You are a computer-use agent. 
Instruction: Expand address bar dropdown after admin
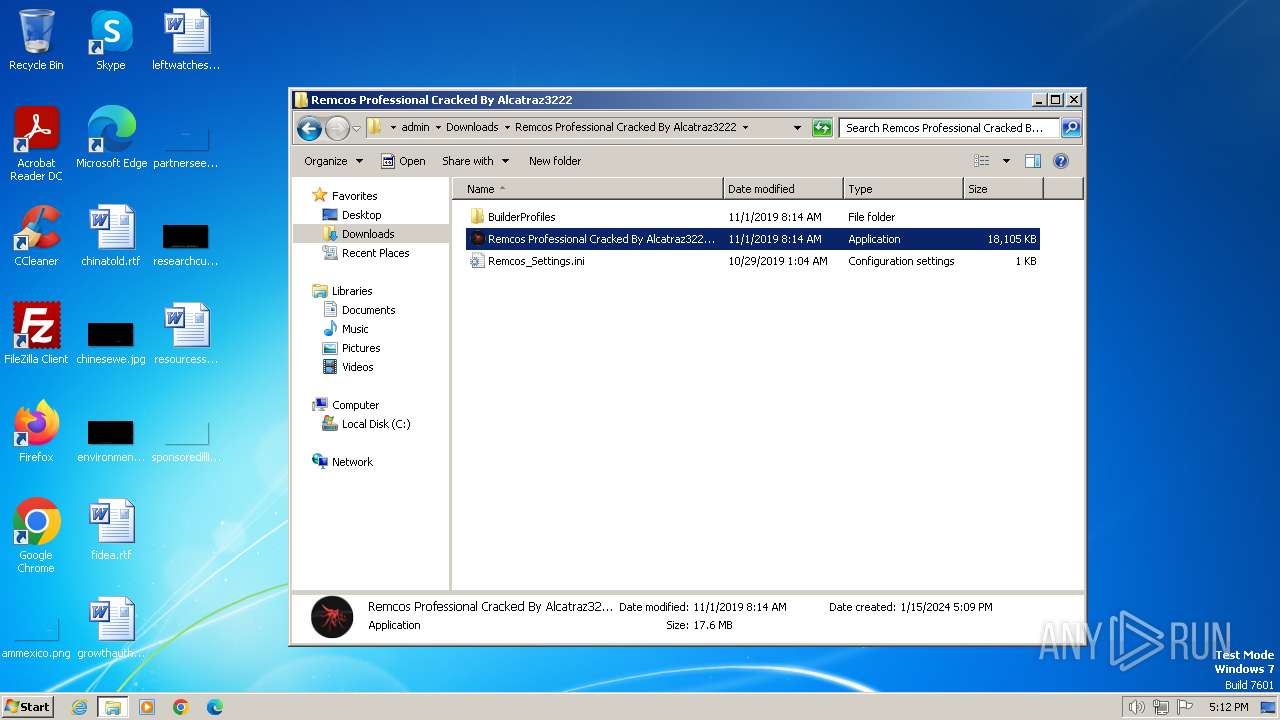[438, 128]
